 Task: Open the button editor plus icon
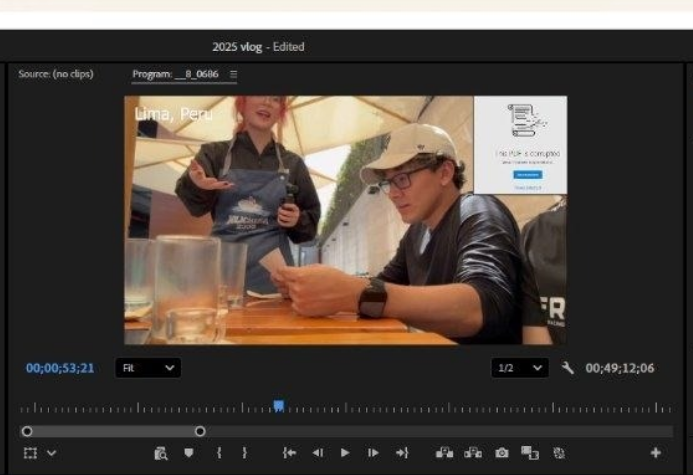[x=656, y=453]
